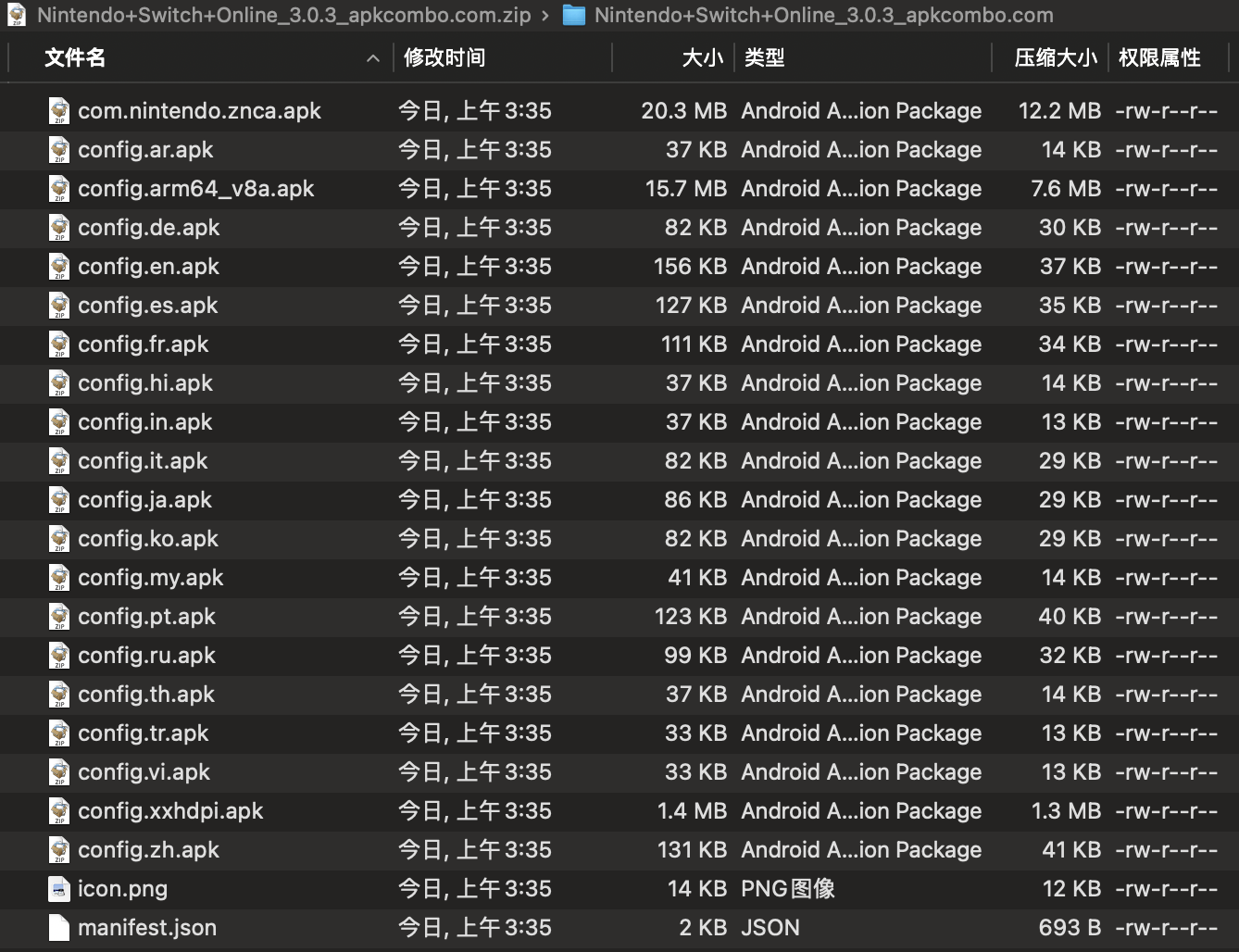Select the config.ko.apk file entry
1239x952 pixels.
[x=148, y=539]
